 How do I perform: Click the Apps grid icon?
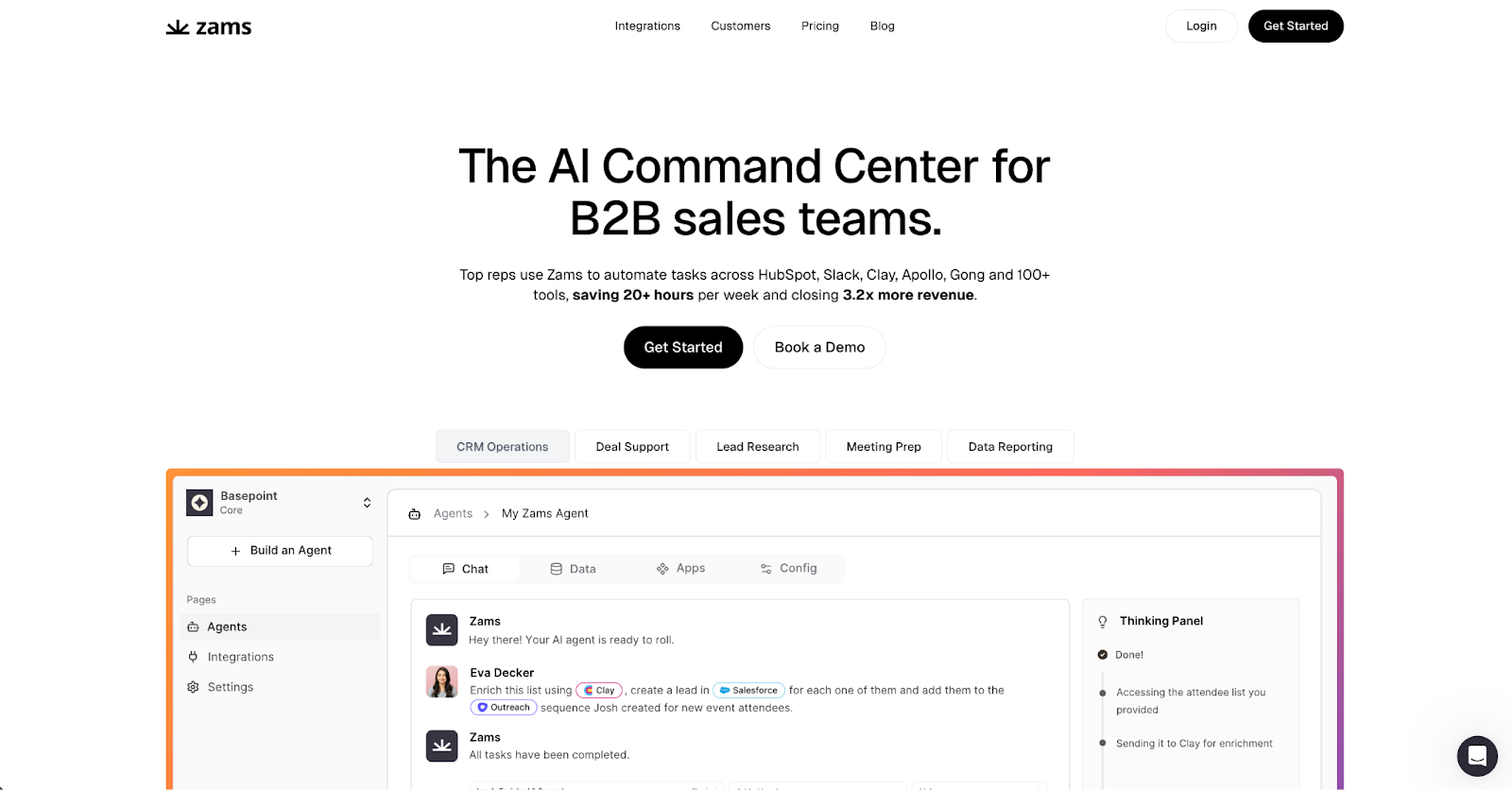(662, 569)
